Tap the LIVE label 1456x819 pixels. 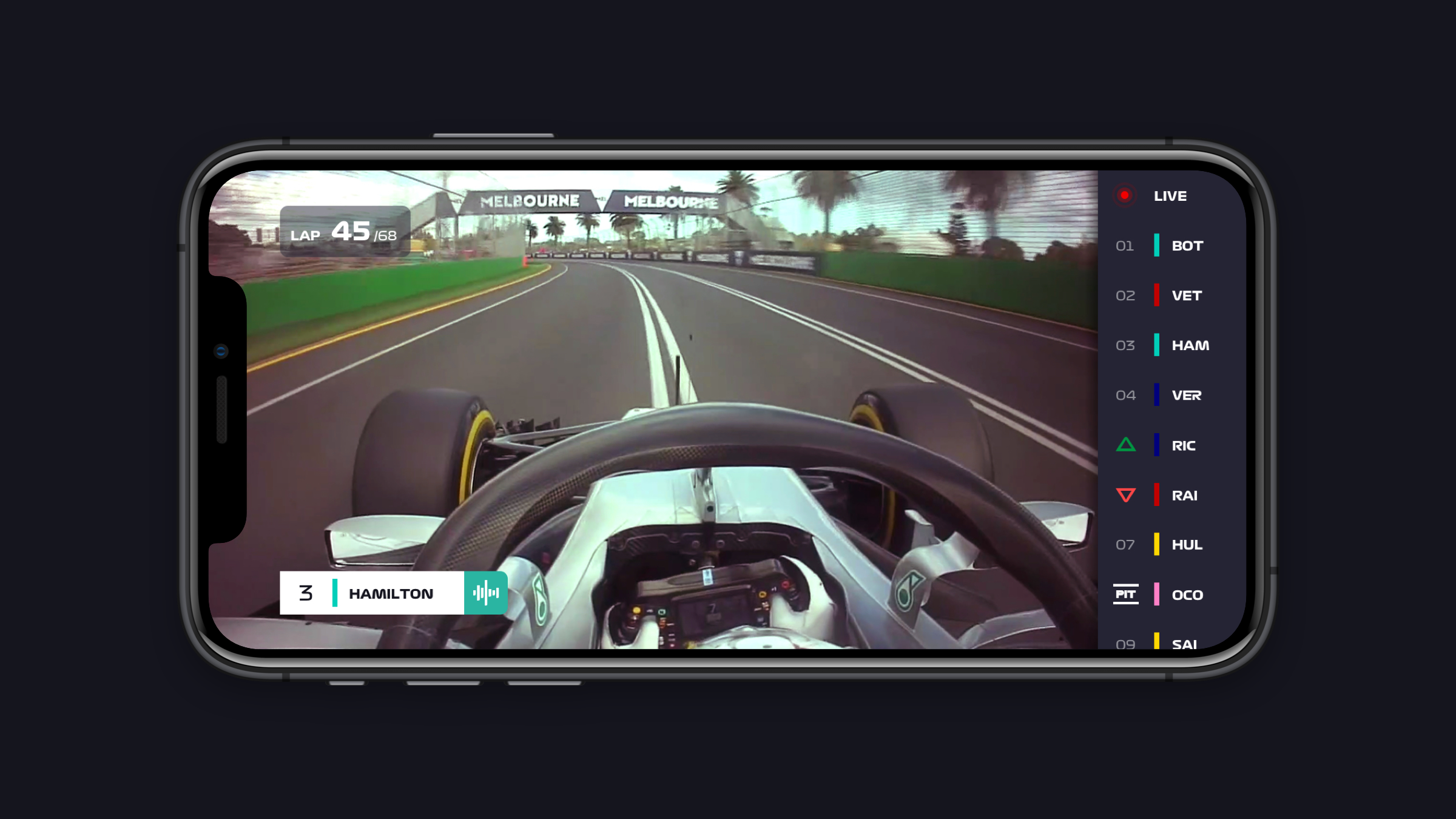pyautogui.click(x=1170, y=196)
